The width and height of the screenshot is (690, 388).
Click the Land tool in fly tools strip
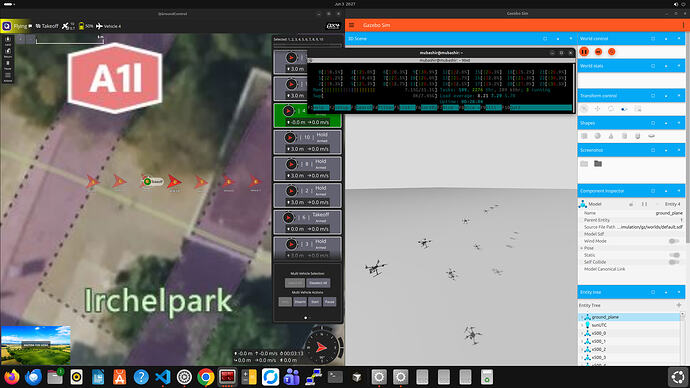(x=8, y=42)
